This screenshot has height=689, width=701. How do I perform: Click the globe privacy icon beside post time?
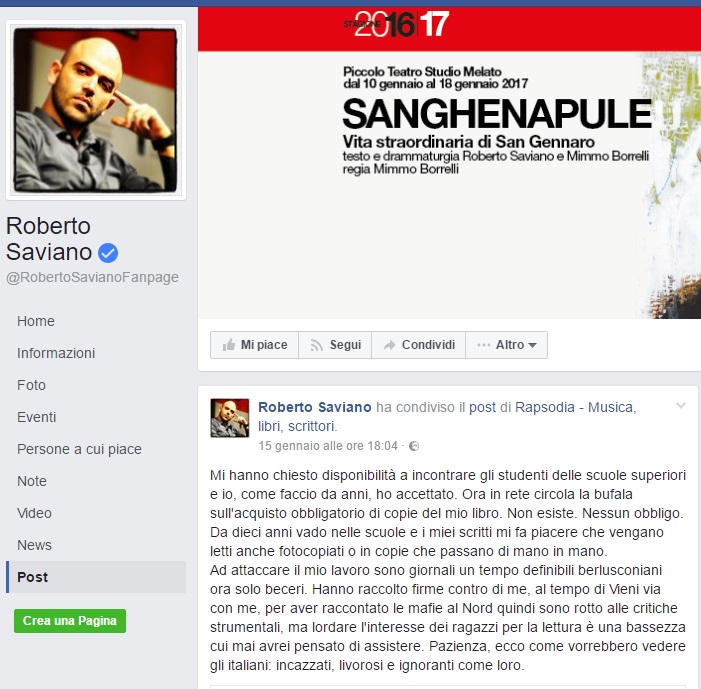tap(414, 446)
